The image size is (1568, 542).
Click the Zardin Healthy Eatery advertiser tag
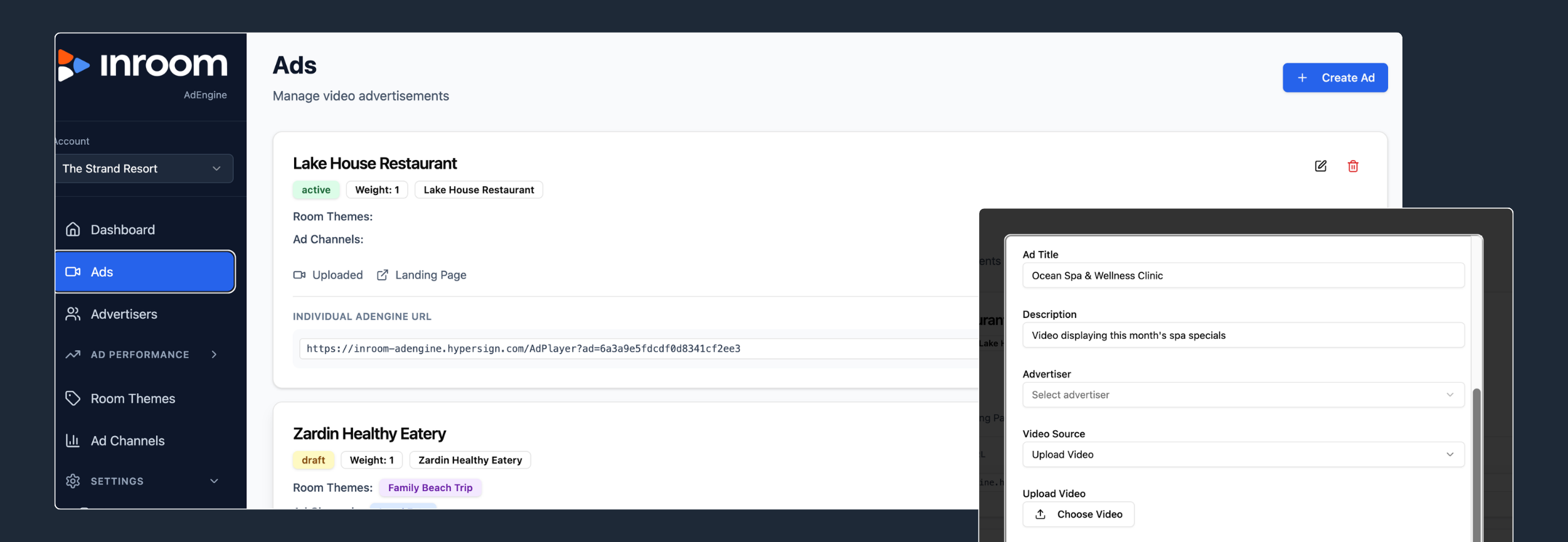point(470,460)
